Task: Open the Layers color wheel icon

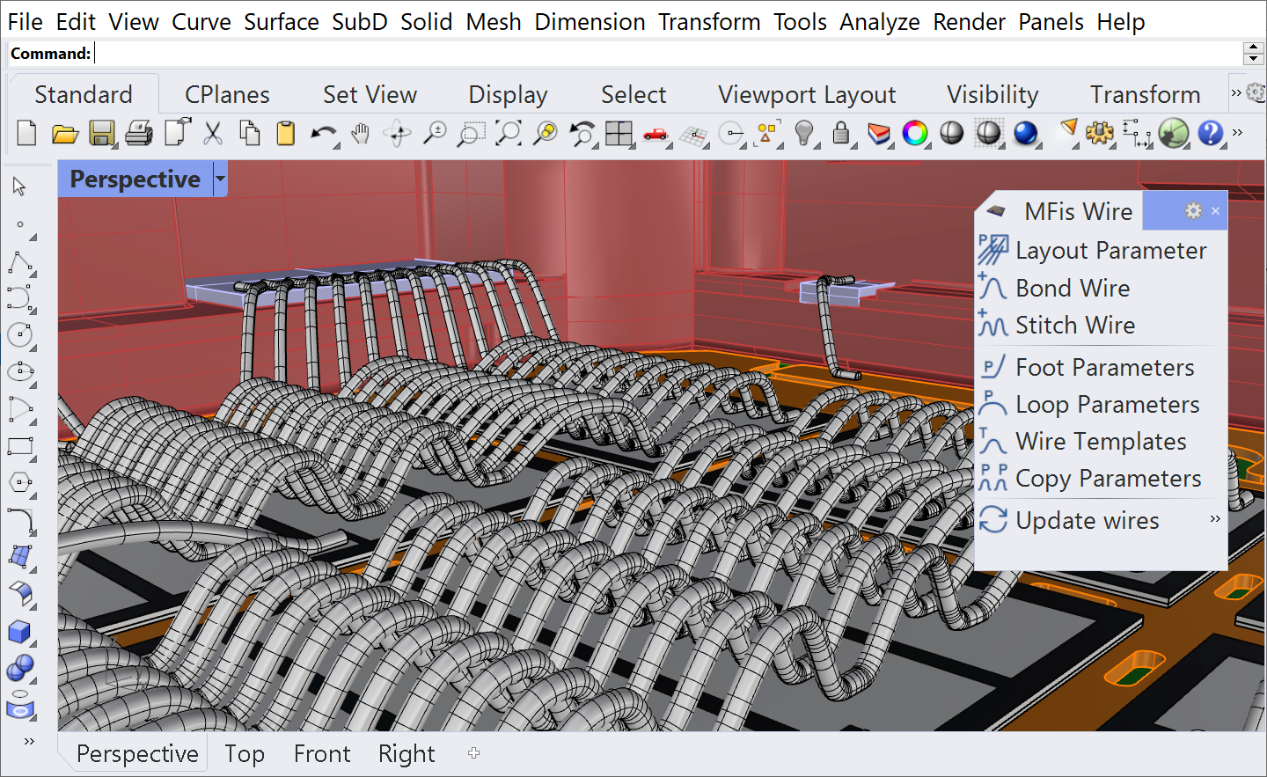Action: coord(914,133)
